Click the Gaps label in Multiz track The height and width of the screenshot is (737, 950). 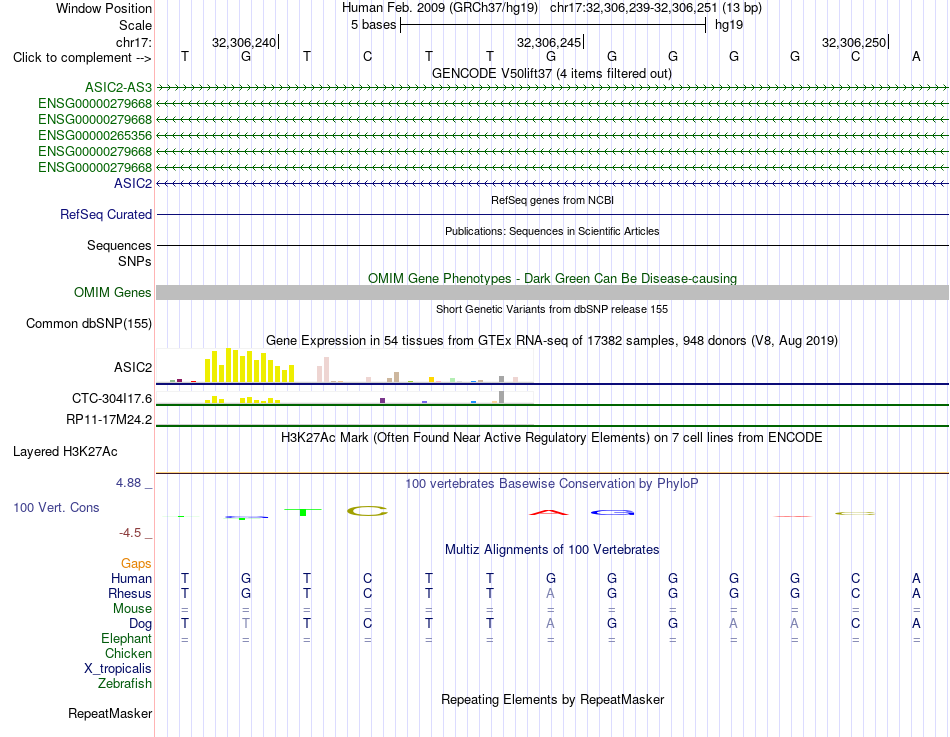pyautogui.click(x=136, y=564)
